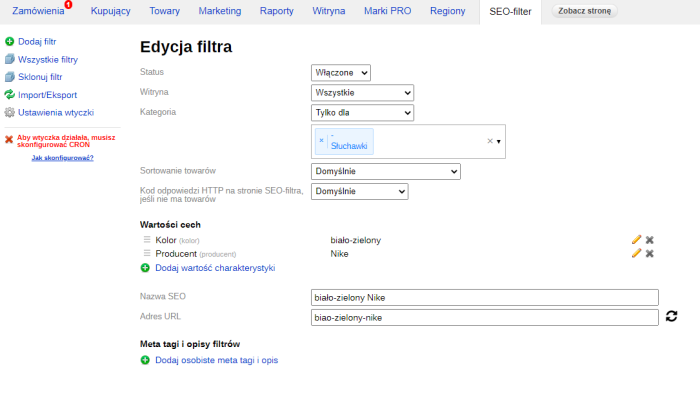The image size is (700, 407).
Task: Go to the Kupujący tab
Action: [x=110, y=11]
